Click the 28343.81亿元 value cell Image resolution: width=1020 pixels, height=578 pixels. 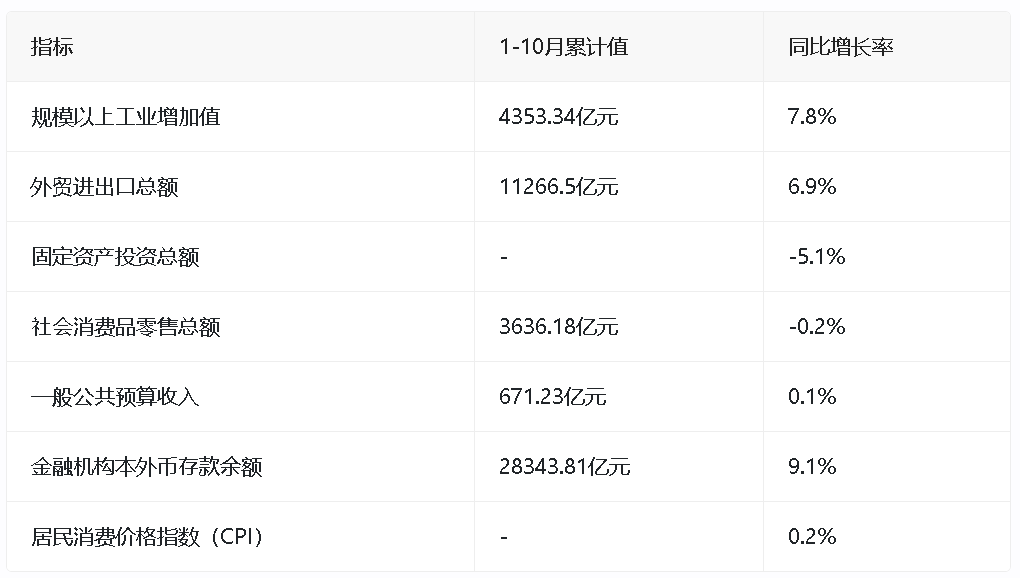pos(564,467)
